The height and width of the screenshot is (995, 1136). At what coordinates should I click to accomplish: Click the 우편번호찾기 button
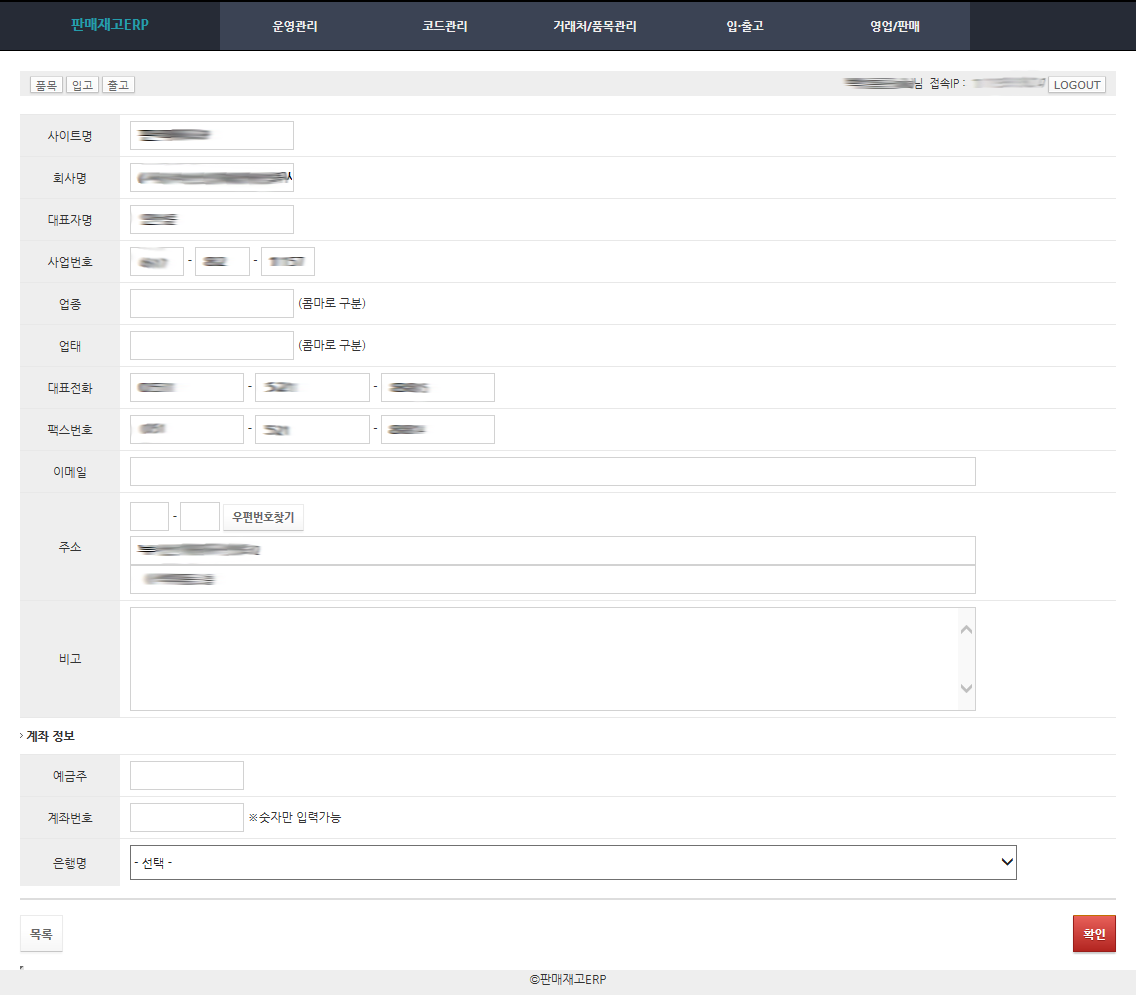point(263,517)
